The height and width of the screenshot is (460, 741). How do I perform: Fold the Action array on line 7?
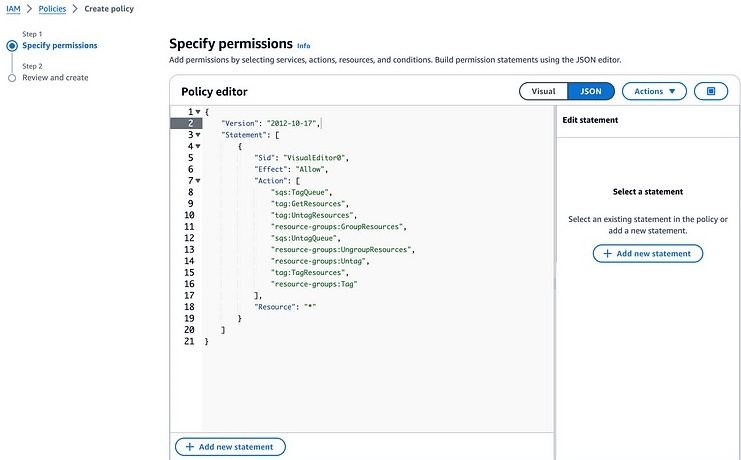[198, 181]
